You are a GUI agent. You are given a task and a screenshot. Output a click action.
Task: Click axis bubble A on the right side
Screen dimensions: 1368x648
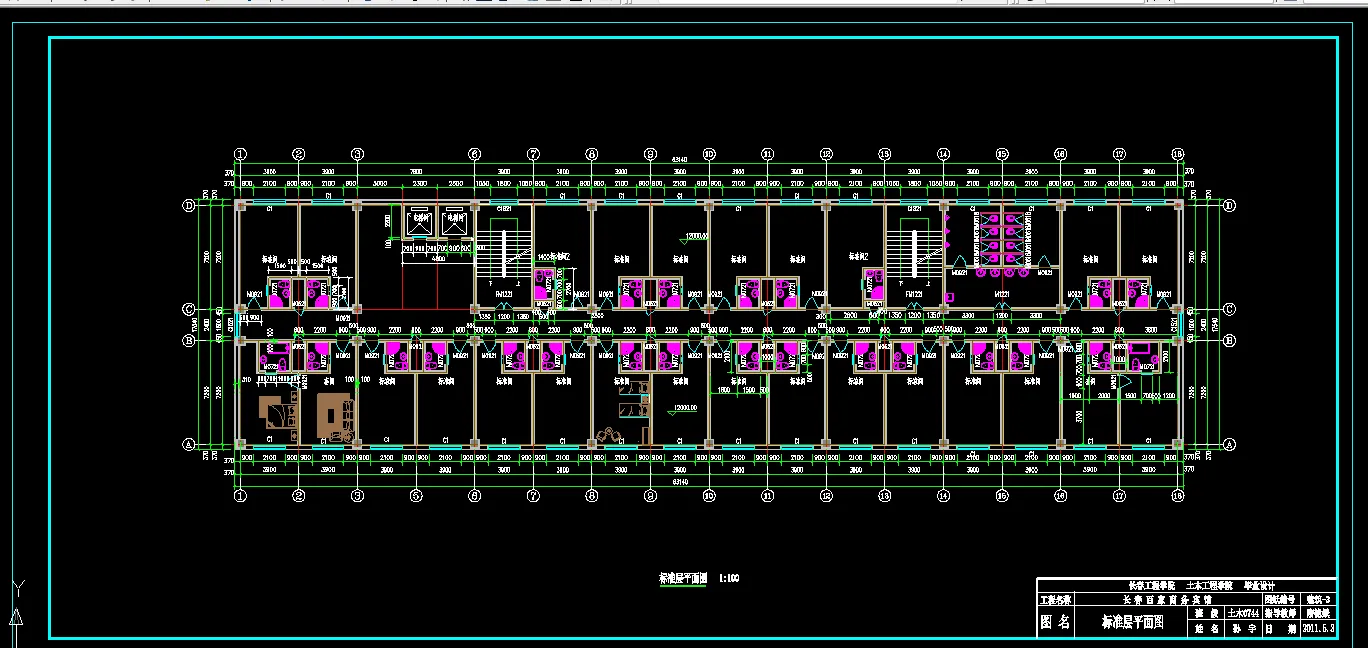pos(1229,444)
